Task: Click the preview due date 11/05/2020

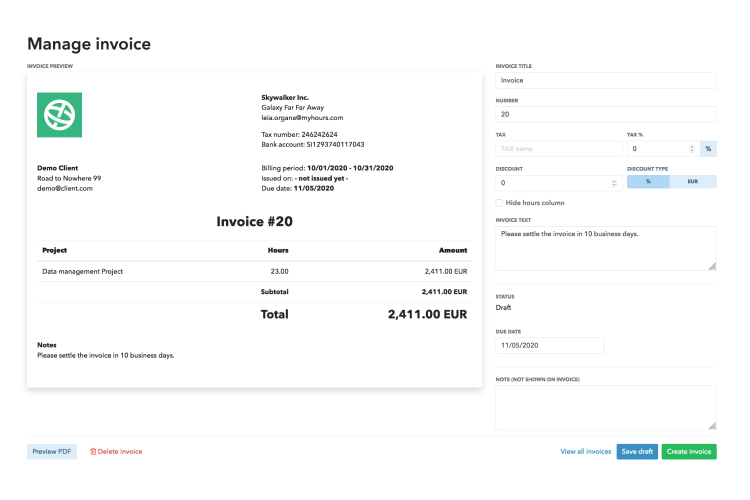Action: coord(314,189)
